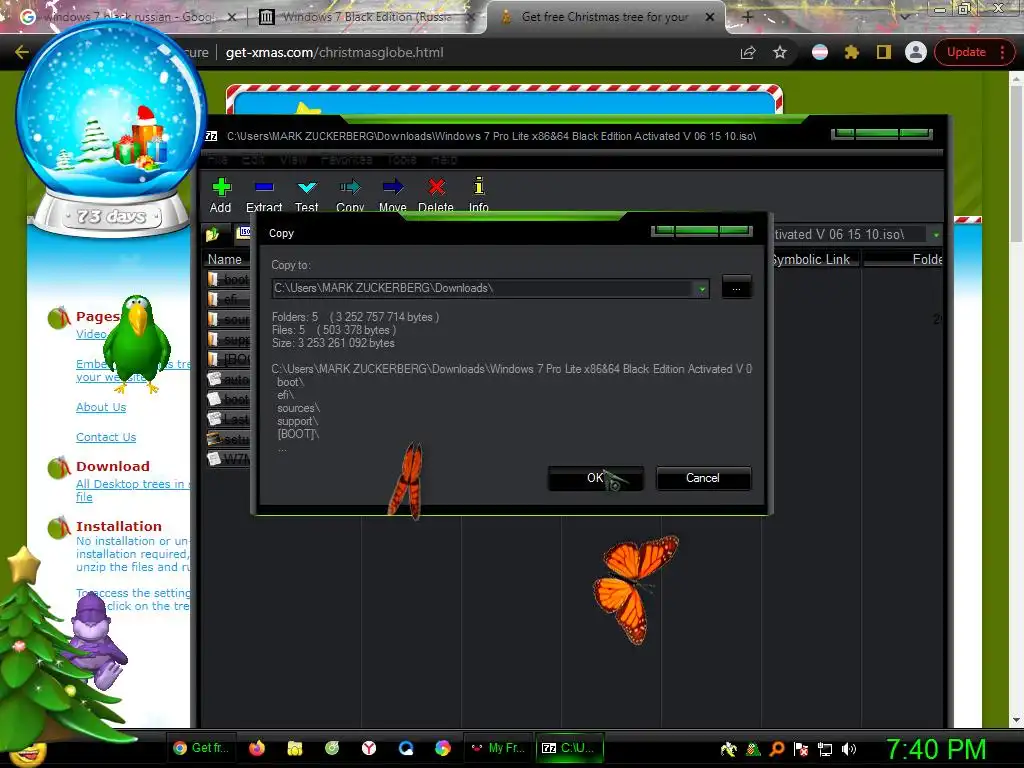Click Cancel in the Copy dialog
The height and width of the screenshot is (768, 1024).
tap(703, 478)
